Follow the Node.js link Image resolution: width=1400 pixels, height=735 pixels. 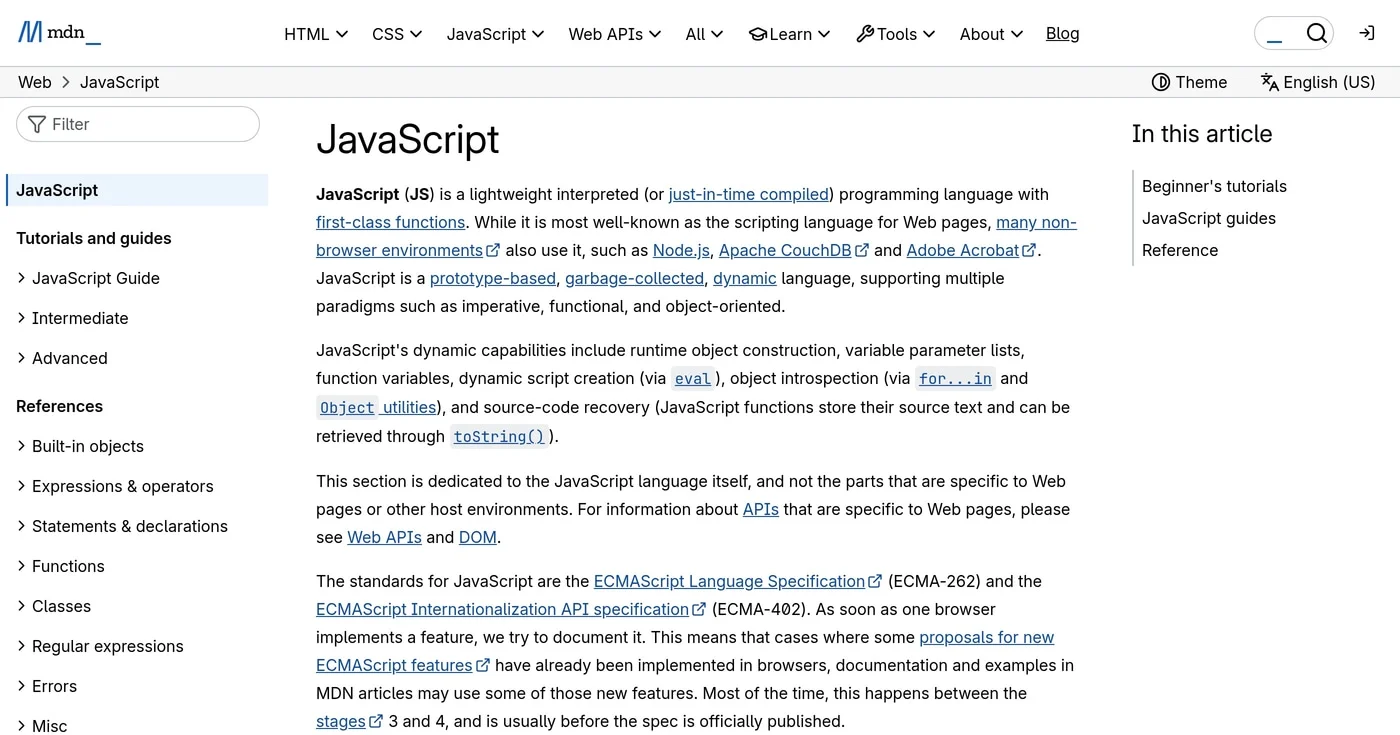tap(682, 250)
